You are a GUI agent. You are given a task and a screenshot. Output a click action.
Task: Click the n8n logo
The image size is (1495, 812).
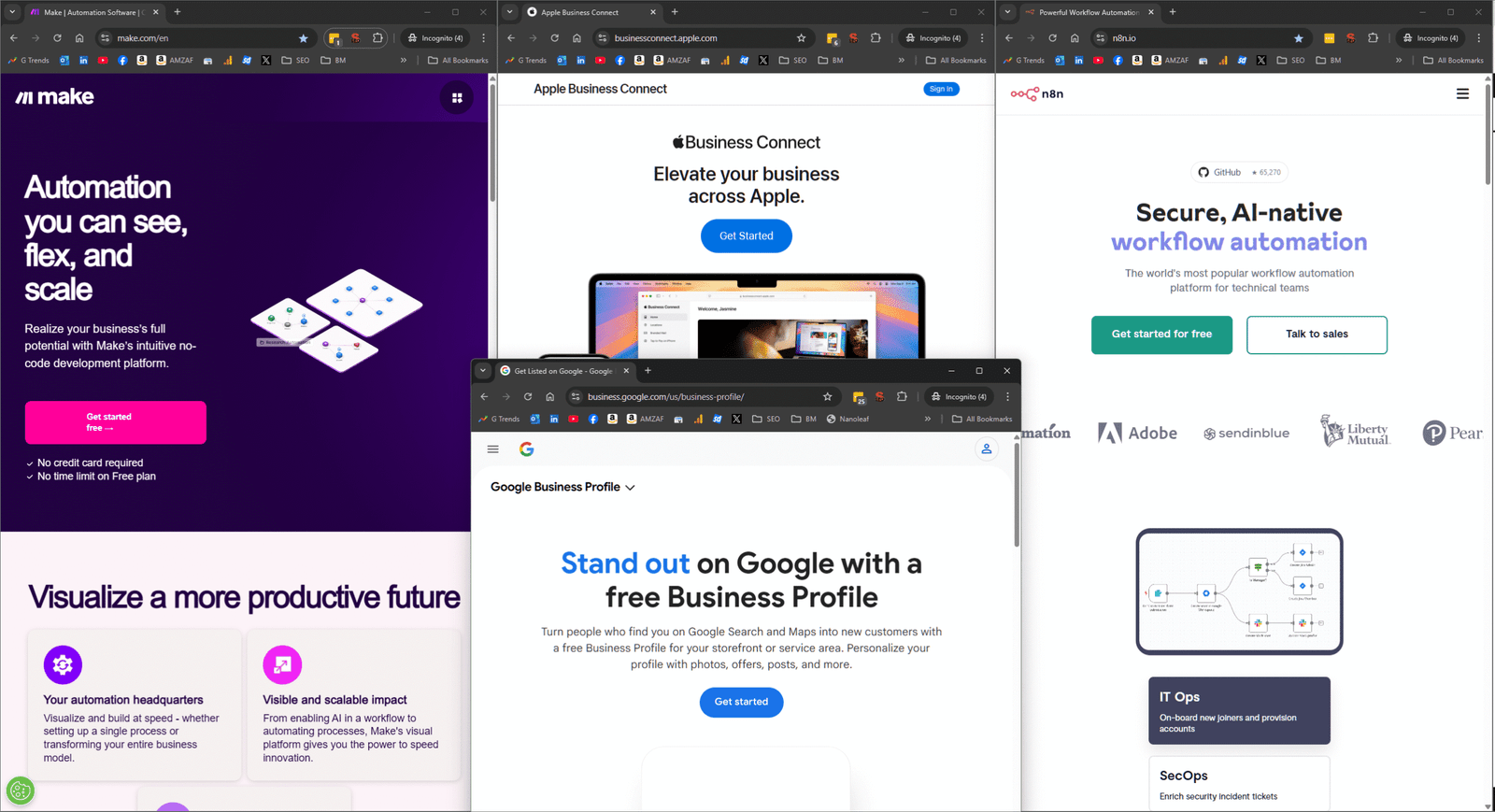(x=1037, y=93)
